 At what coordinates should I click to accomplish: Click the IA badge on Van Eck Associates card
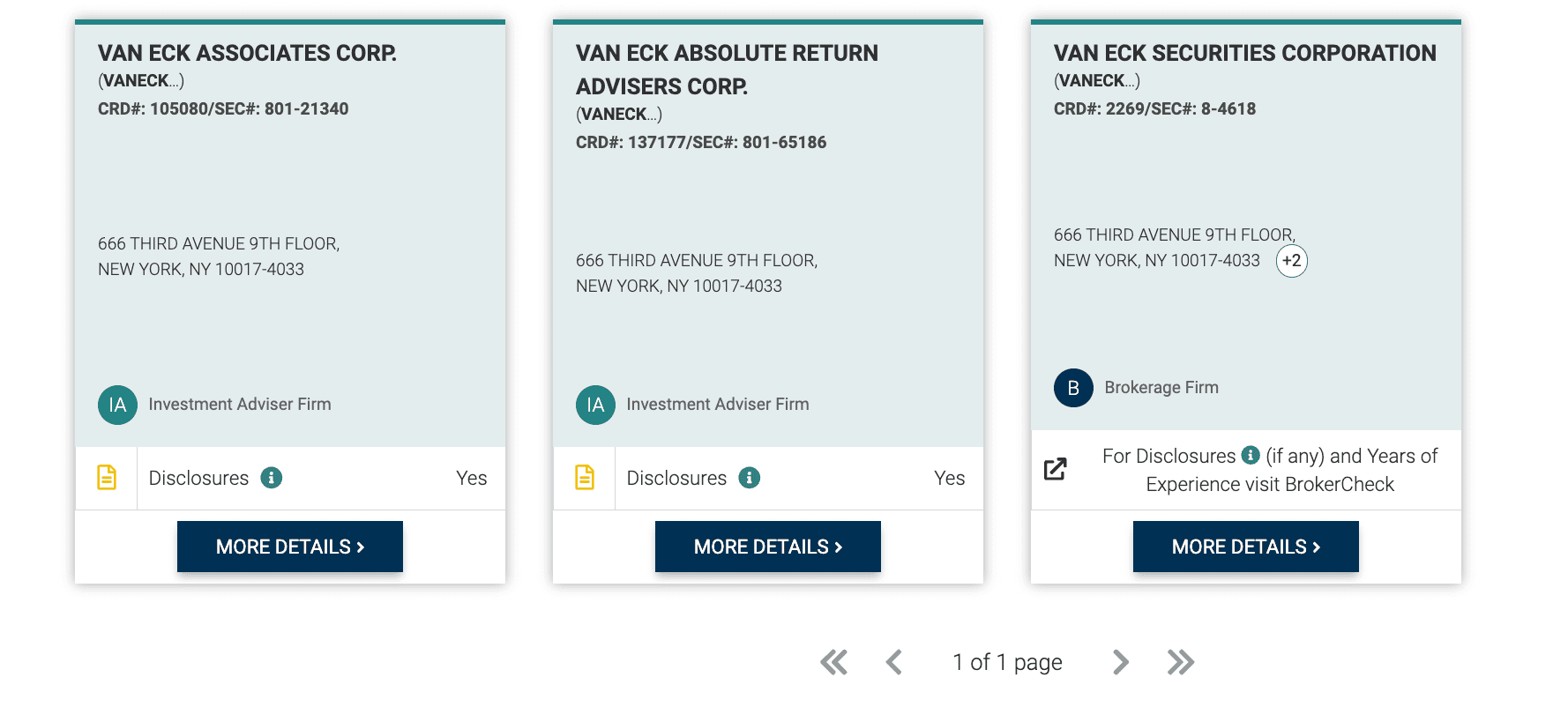pyautogui.click(x=117, y=405)
